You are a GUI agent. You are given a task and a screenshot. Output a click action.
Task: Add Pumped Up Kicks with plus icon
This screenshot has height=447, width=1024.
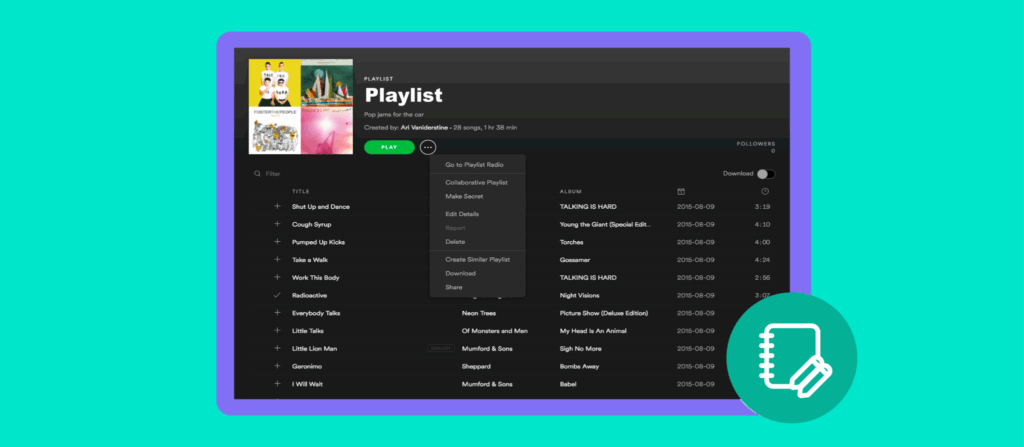tap(277, 242)
